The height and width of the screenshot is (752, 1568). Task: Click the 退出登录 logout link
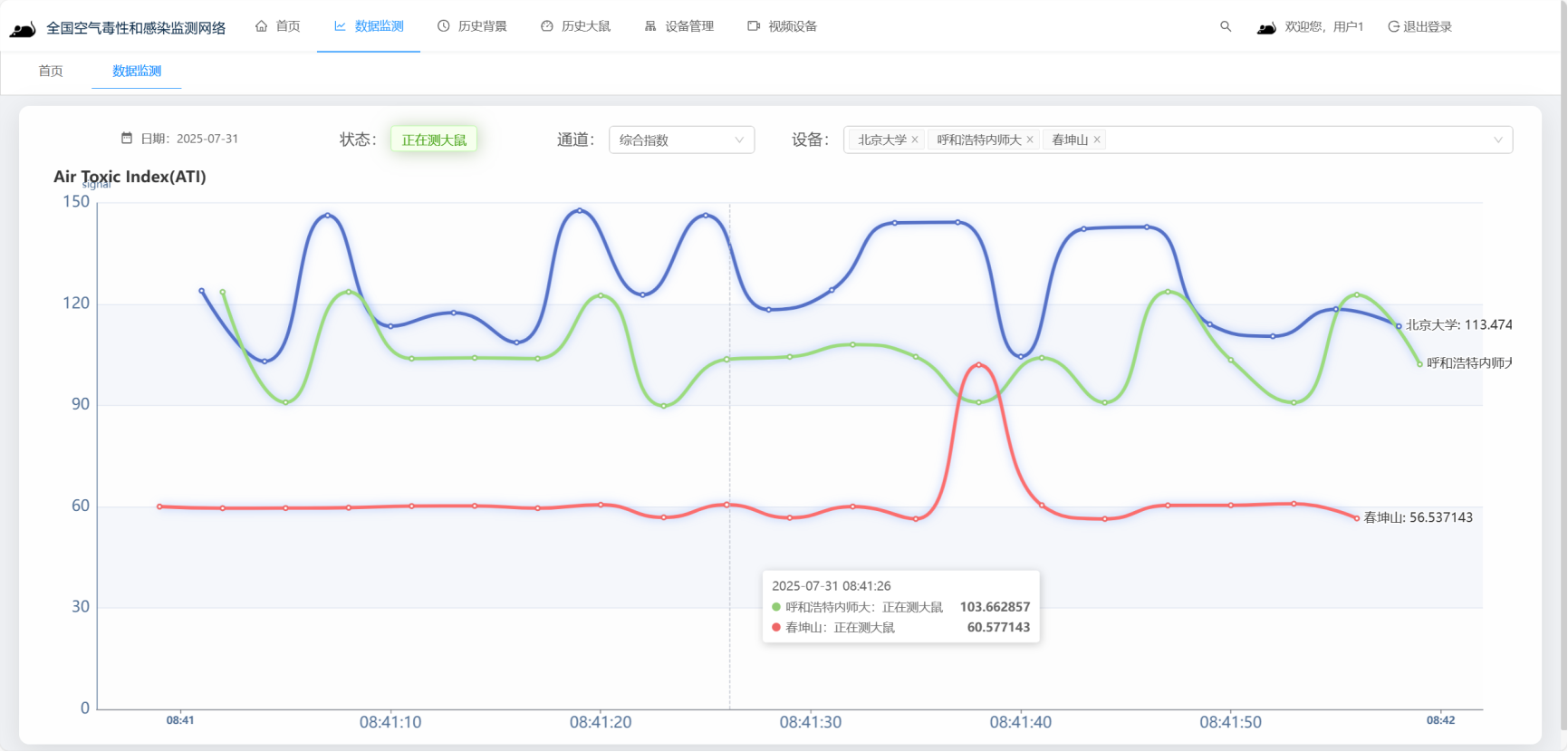click(1420, 26)
